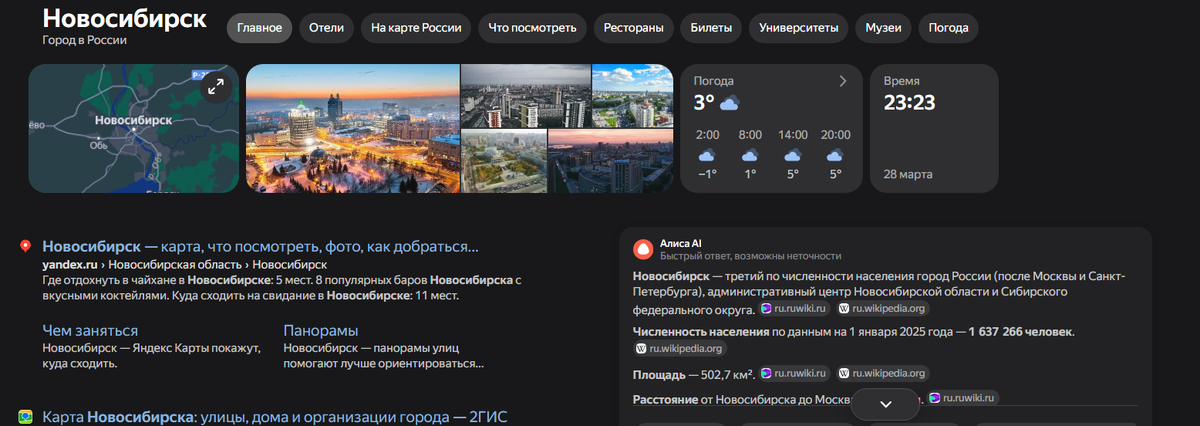Open the ru.wikipedia.org source under Численность населения
The height and width of the screenshot is (426, 1200).
(x=680, y=348)
